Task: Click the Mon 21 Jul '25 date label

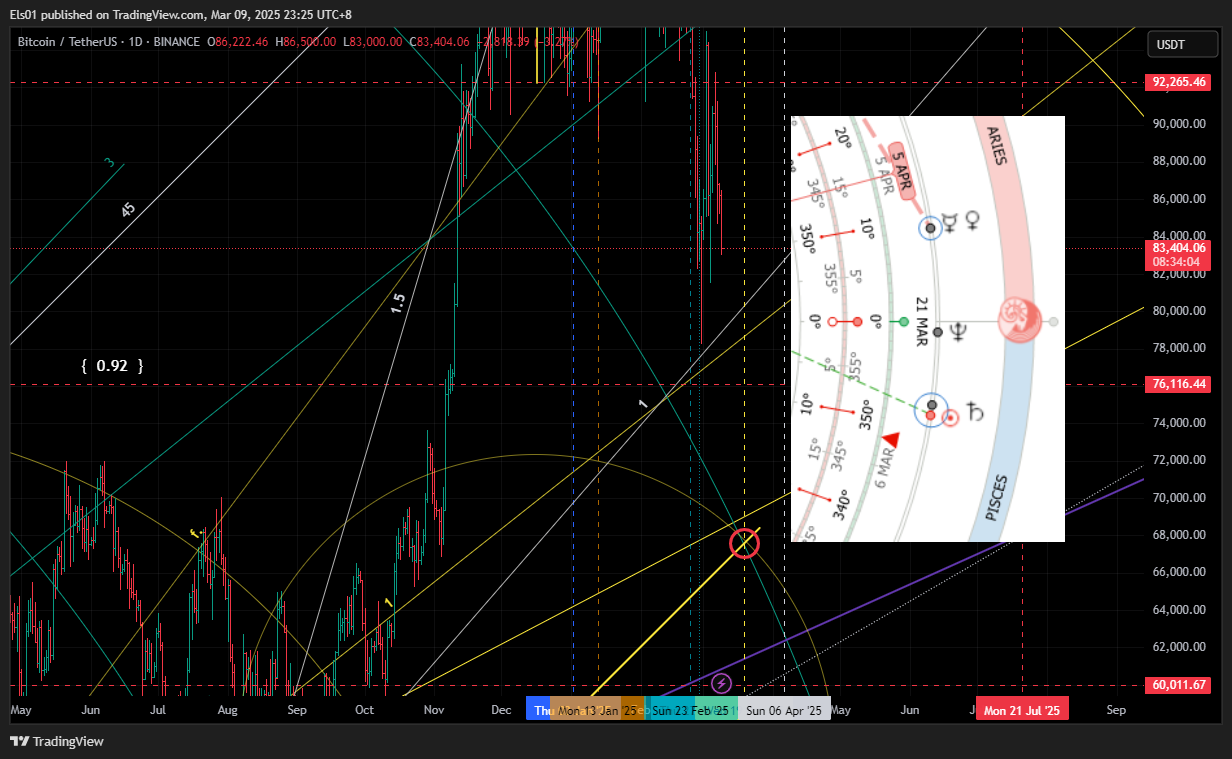Action: click(1022, 710)
